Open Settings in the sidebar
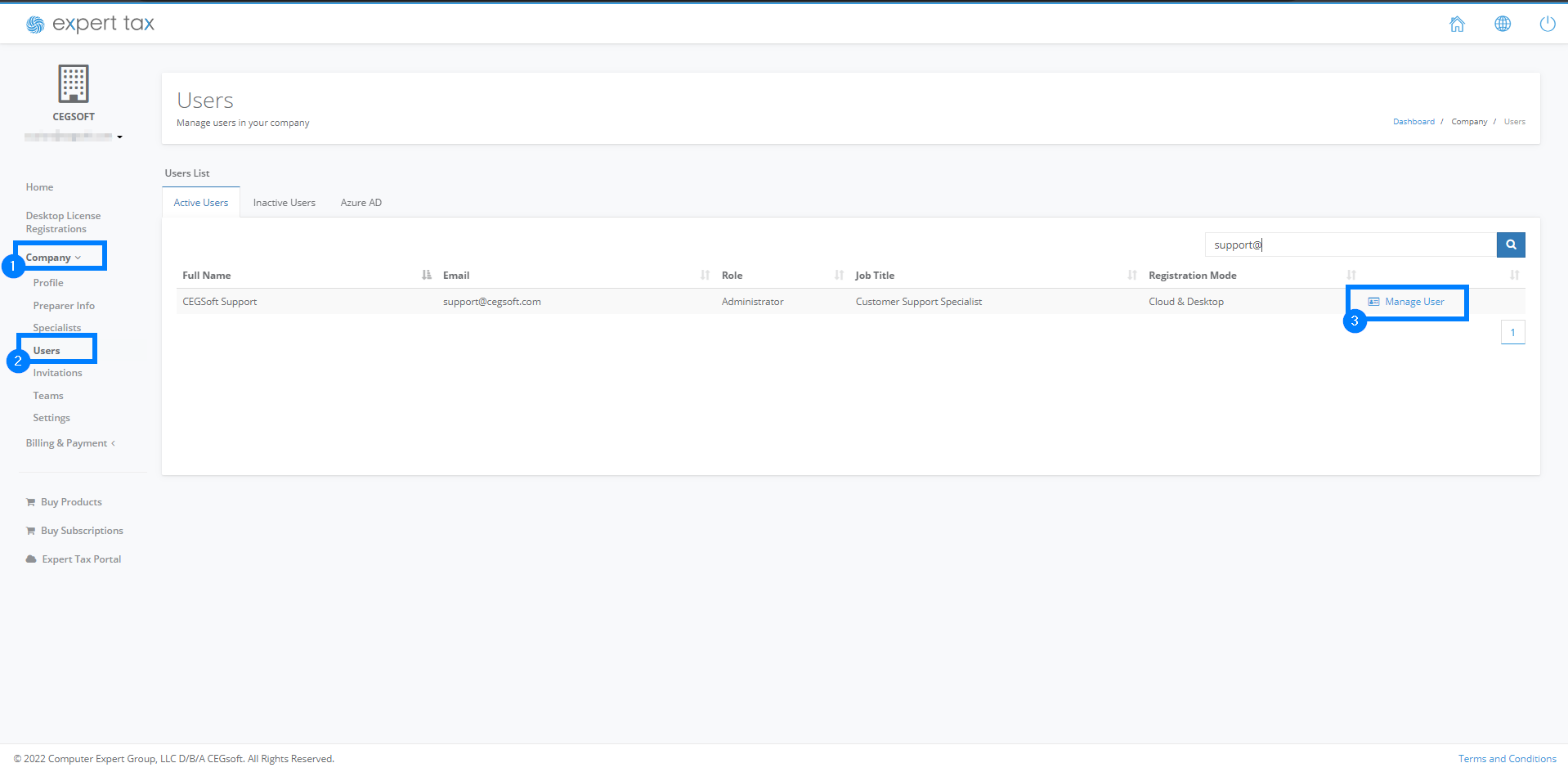Screen dimensions: 1568x772 click(52, 418)
